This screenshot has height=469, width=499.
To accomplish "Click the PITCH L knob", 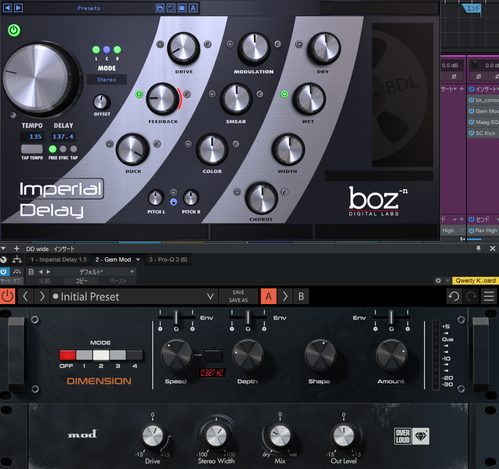I will 156,198.
